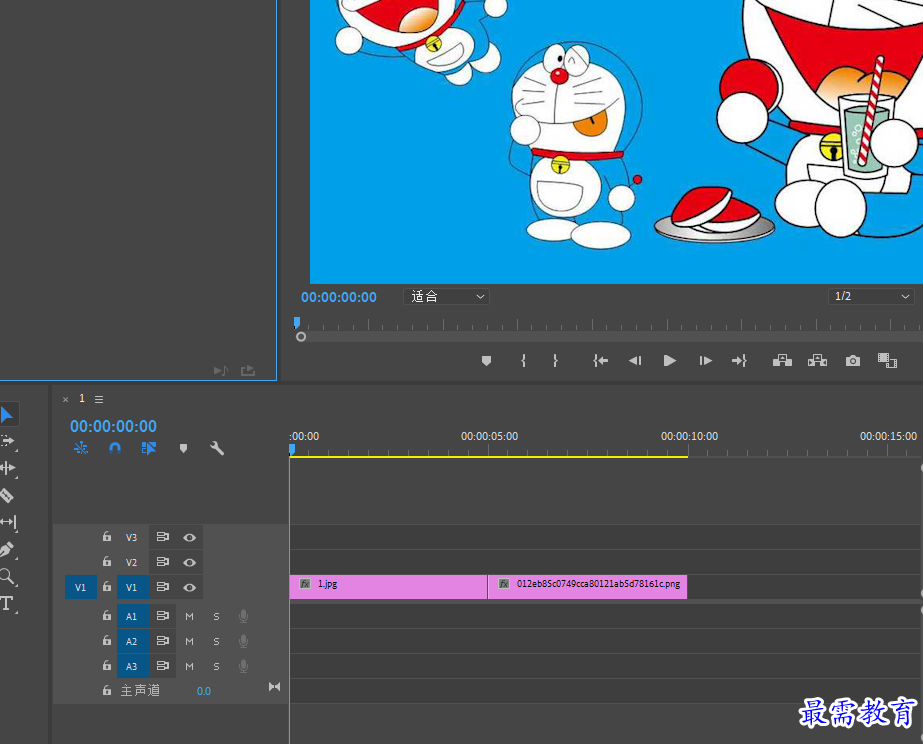Select the 1.jpg clip on V1
This screenshot has width=923, height=744.
388,587
